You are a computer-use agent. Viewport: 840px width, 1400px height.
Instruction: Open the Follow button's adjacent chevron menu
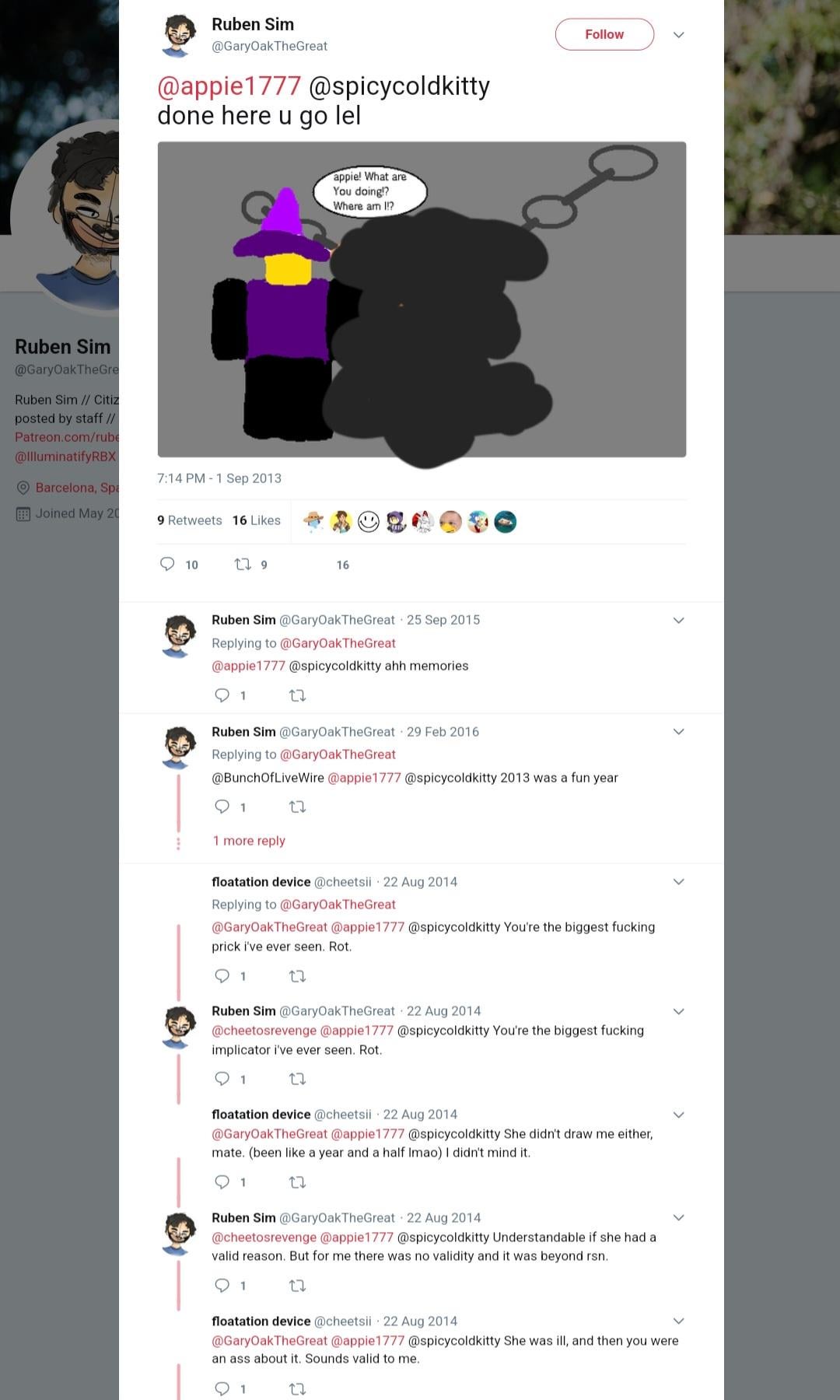pyautogui.click(x=678, y=35)
